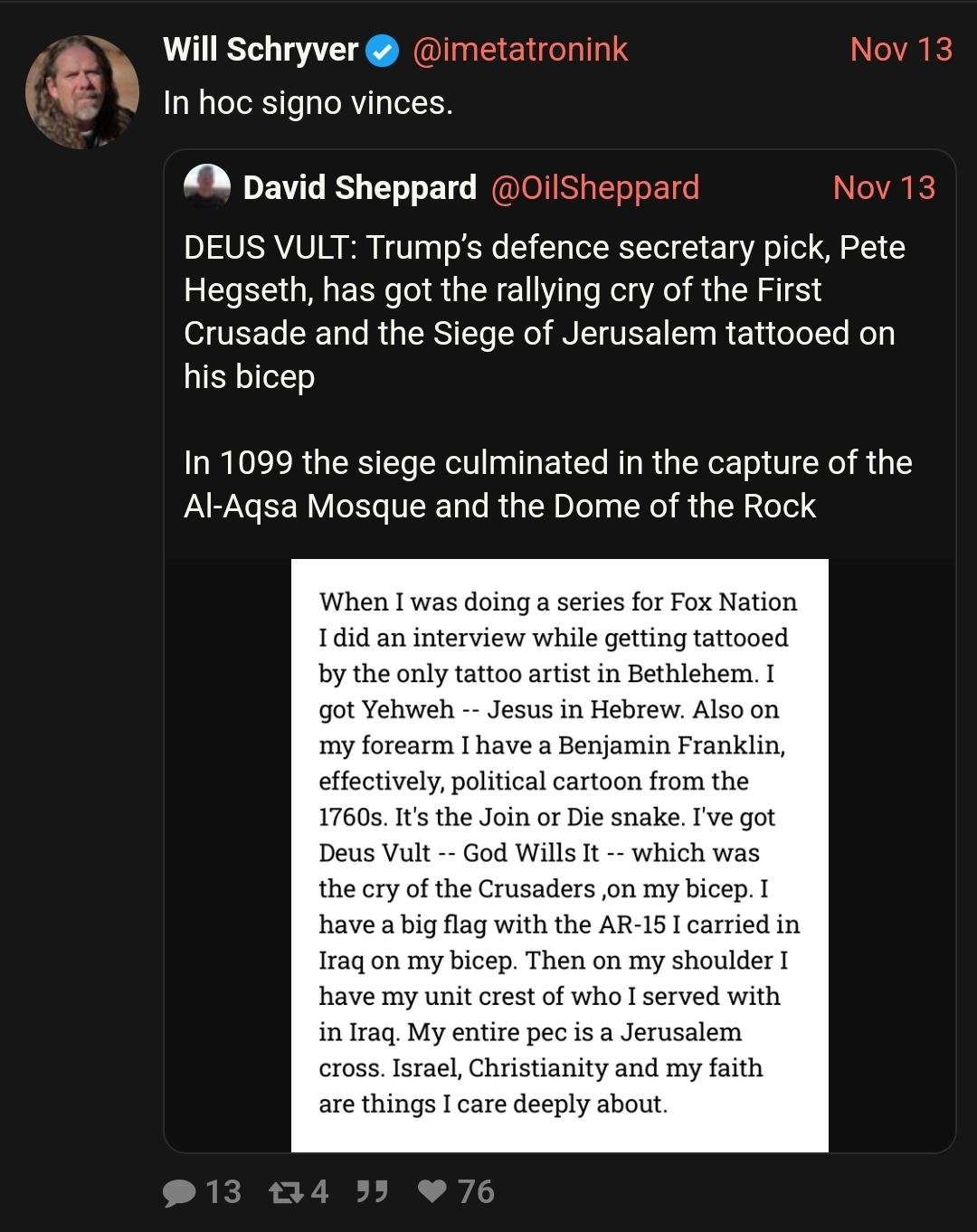Like the tweet with the heart icon
977x1232 pixels.
(x=433, y=1192)
